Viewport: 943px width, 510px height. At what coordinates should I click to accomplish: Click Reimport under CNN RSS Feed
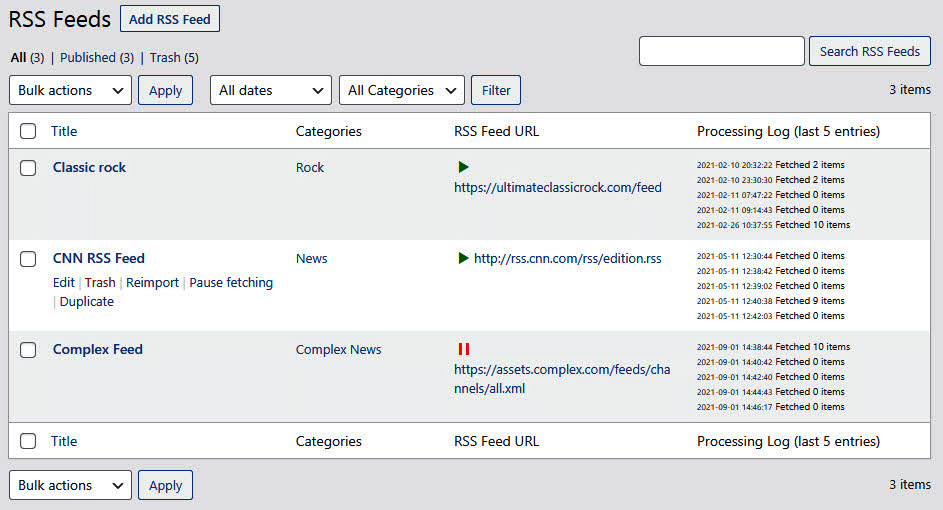153,283
